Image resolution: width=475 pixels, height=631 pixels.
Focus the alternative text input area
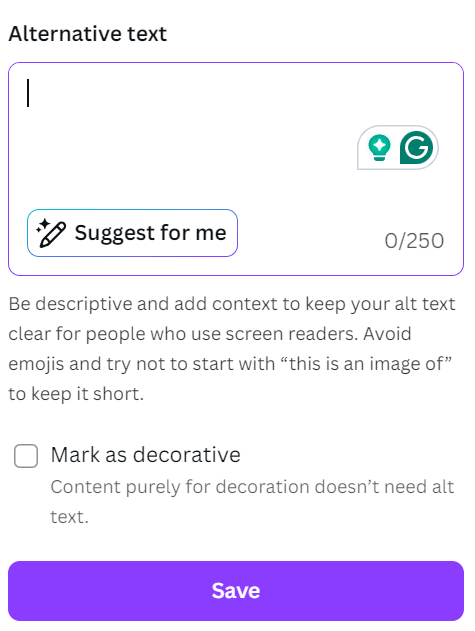click(236, 169)
